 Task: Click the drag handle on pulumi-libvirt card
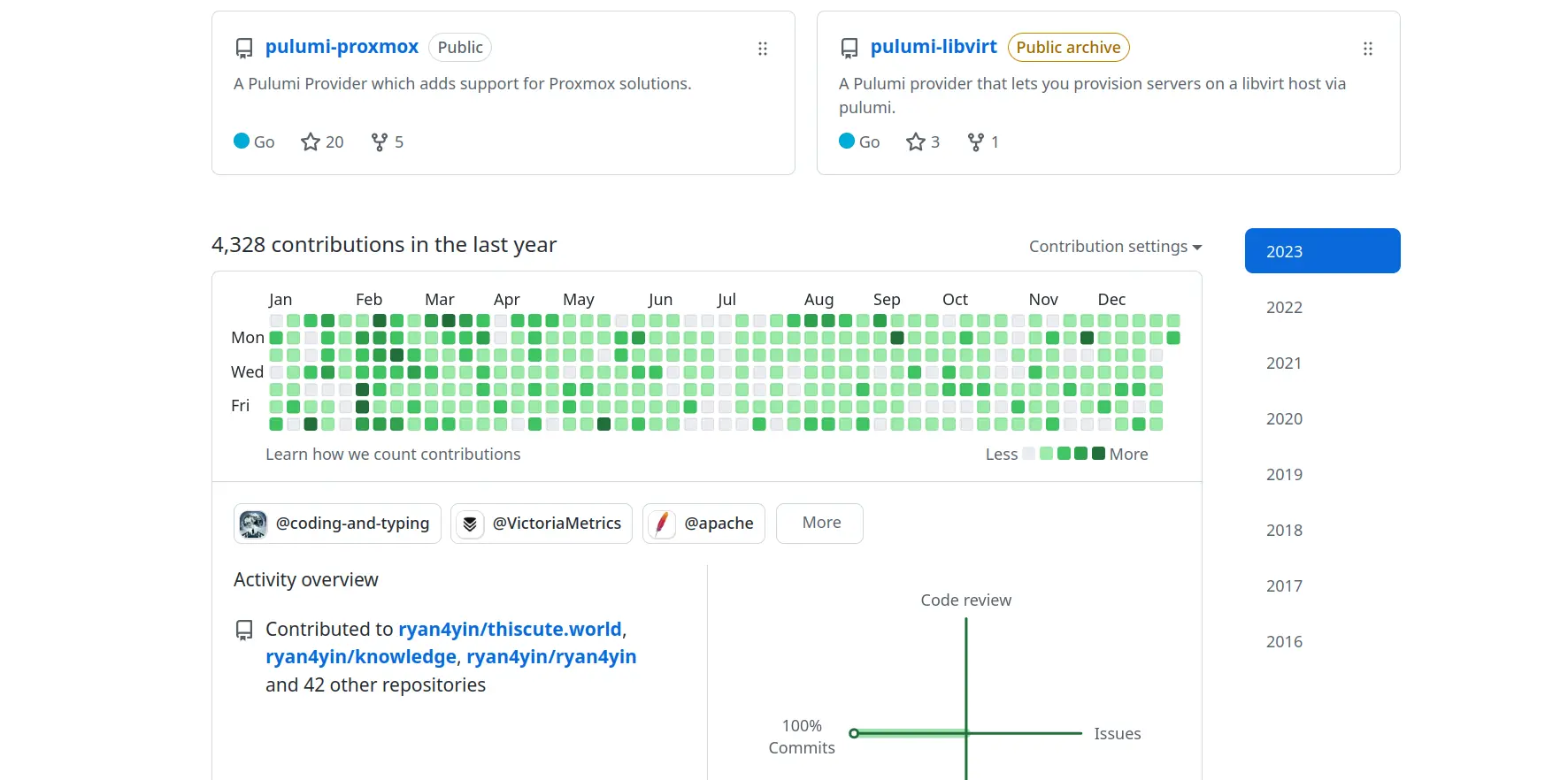click(x=1367, y=49)
